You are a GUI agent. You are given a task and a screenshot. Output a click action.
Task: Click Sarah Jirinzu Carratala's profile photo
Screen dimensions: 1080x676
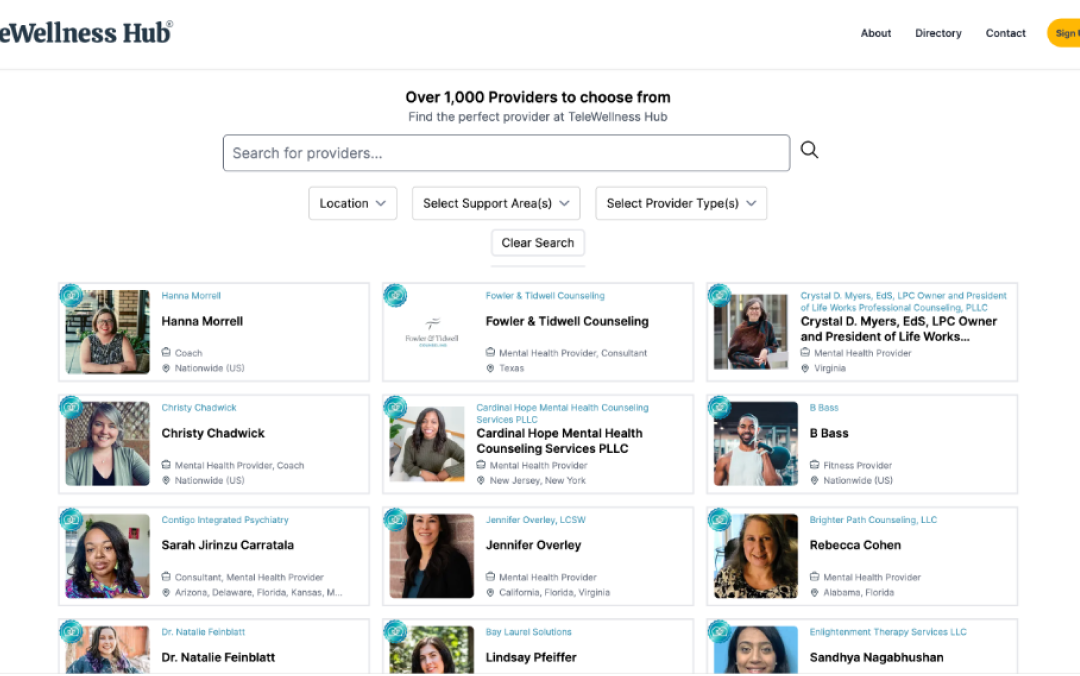[x=107, y=556]
